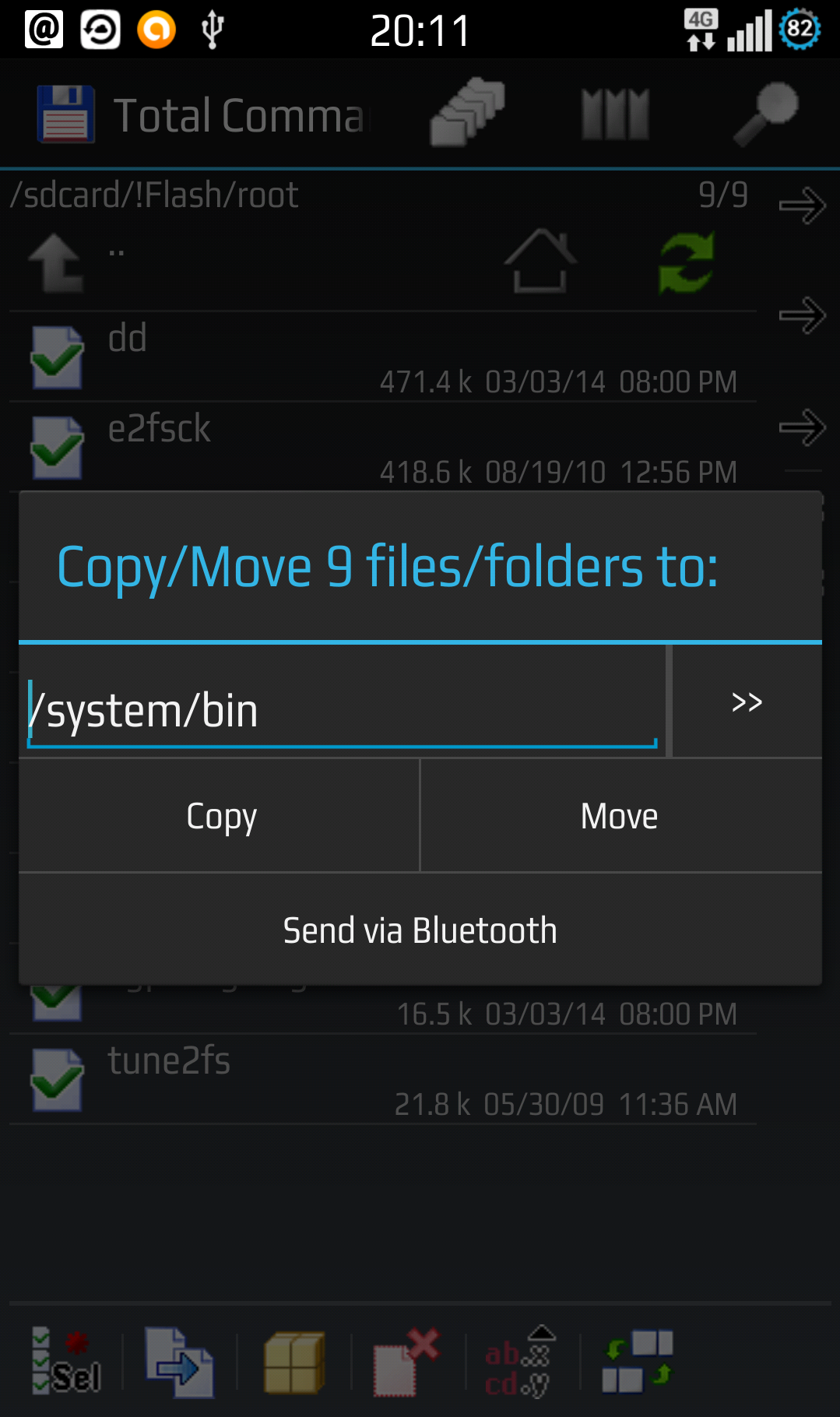Tap the delete file red X icon
840x1417 pixels.
click(406, 1362)
